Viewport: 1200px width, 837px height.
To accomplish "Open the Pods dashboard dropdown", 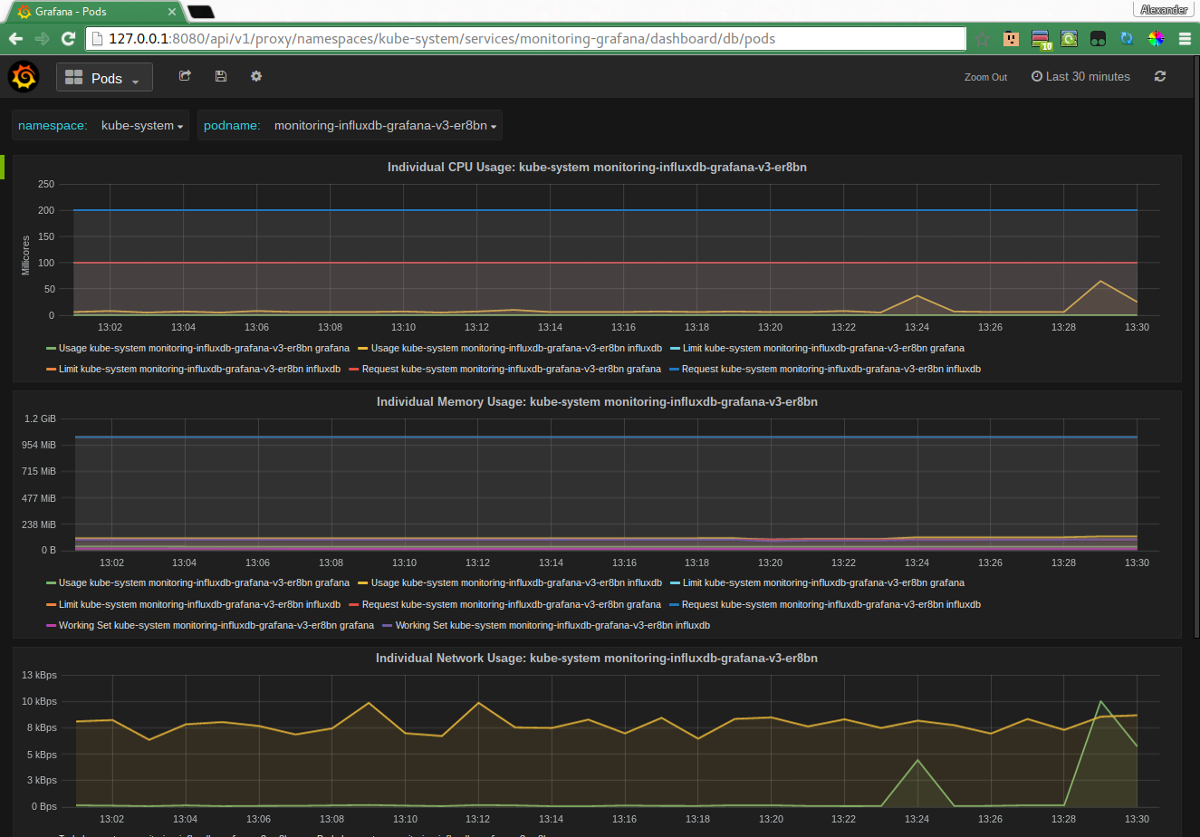I will pyautogui.click(x=104, y=76).
